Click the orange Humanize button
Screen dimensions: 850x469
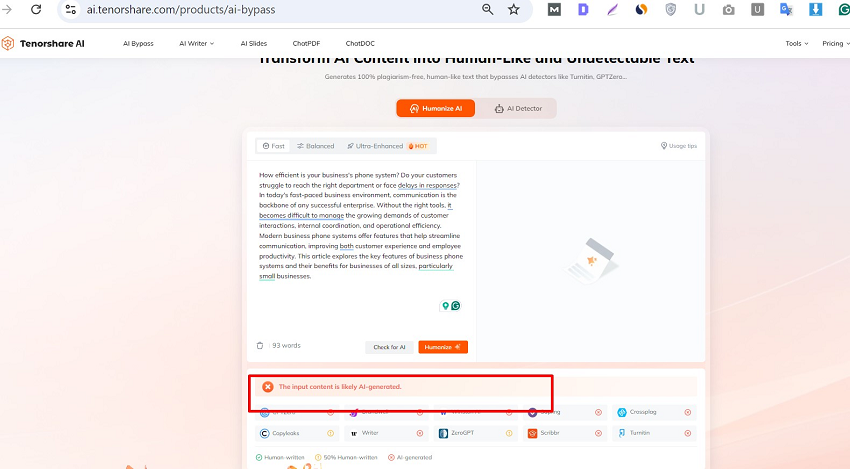click(x=443, y=347)
